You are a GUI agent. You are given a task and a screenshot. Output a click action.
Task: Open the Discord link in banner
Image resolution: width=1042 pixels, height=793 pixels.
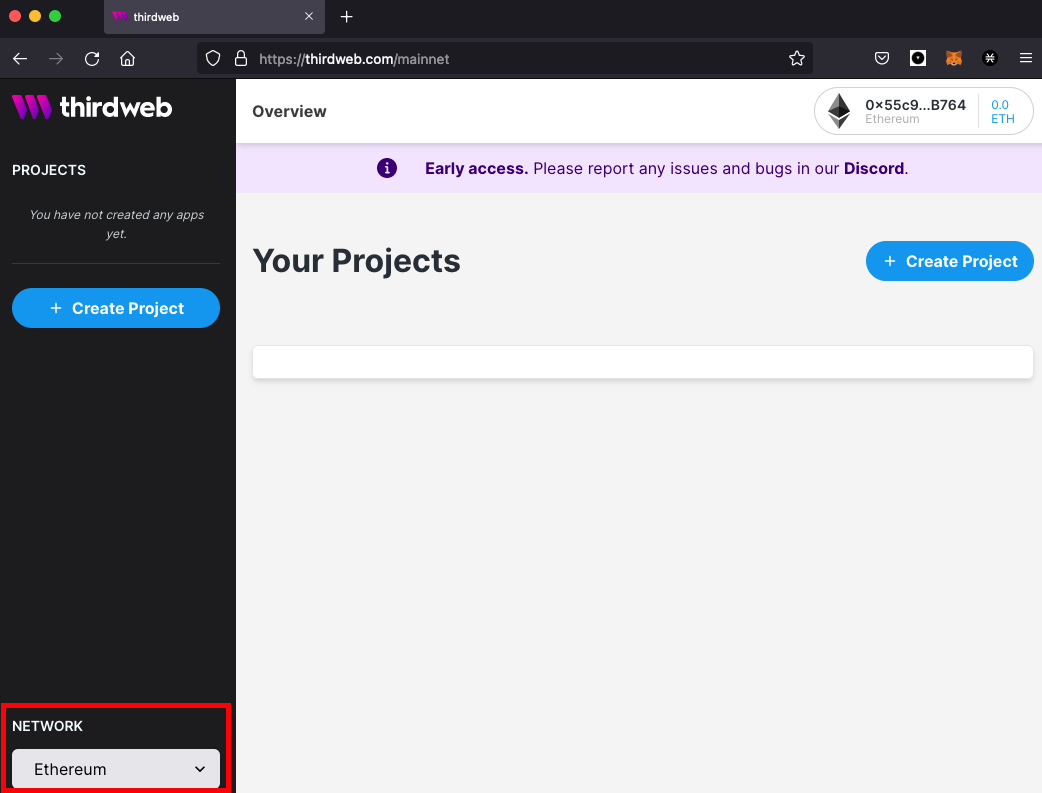pos(874,169)
